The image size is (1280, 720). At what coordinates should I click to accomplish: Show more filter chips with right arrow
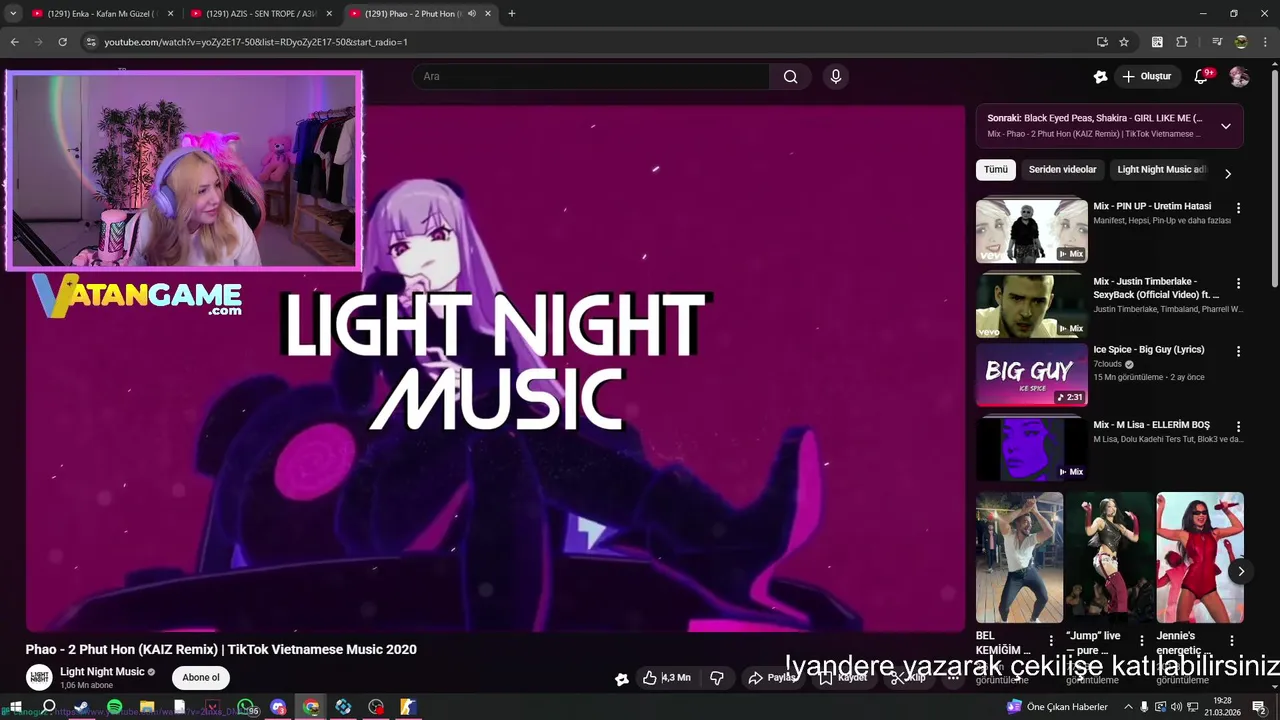[1227, 173]
